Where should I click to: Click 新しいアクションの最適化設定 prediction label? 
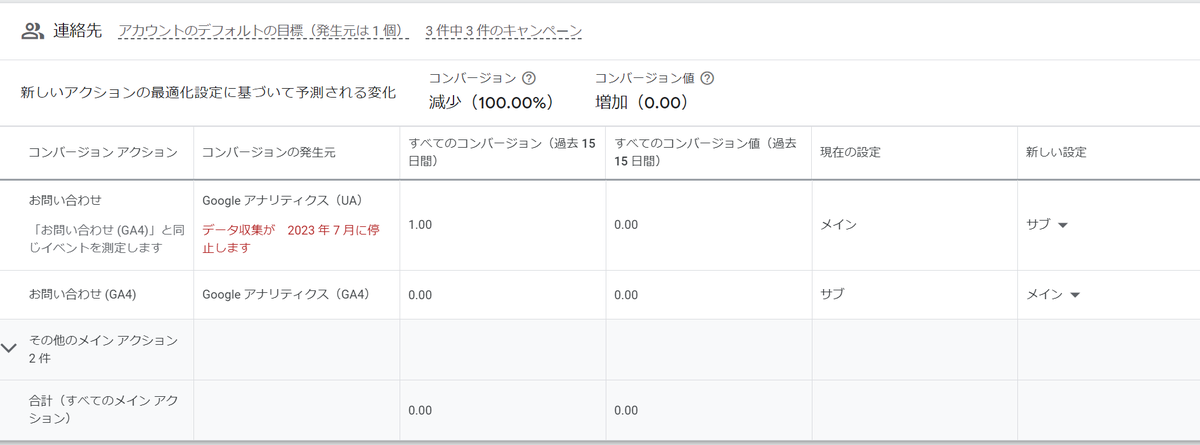tap(208, 92)
